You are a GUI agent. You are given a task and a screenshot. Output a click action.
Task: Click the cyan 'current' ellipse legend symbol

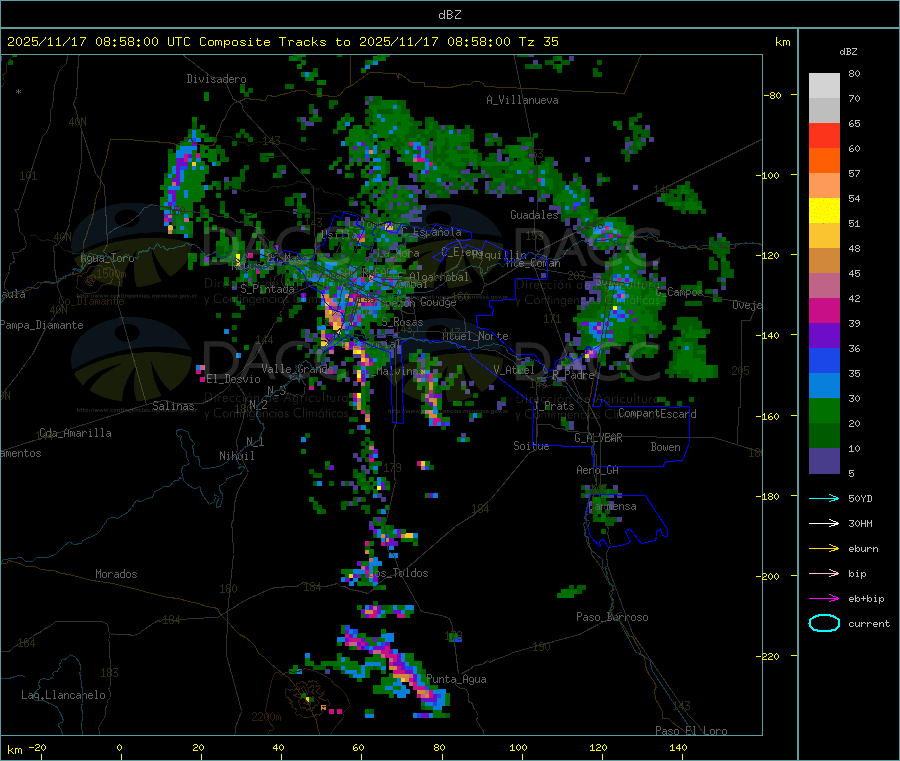(824, 623)
